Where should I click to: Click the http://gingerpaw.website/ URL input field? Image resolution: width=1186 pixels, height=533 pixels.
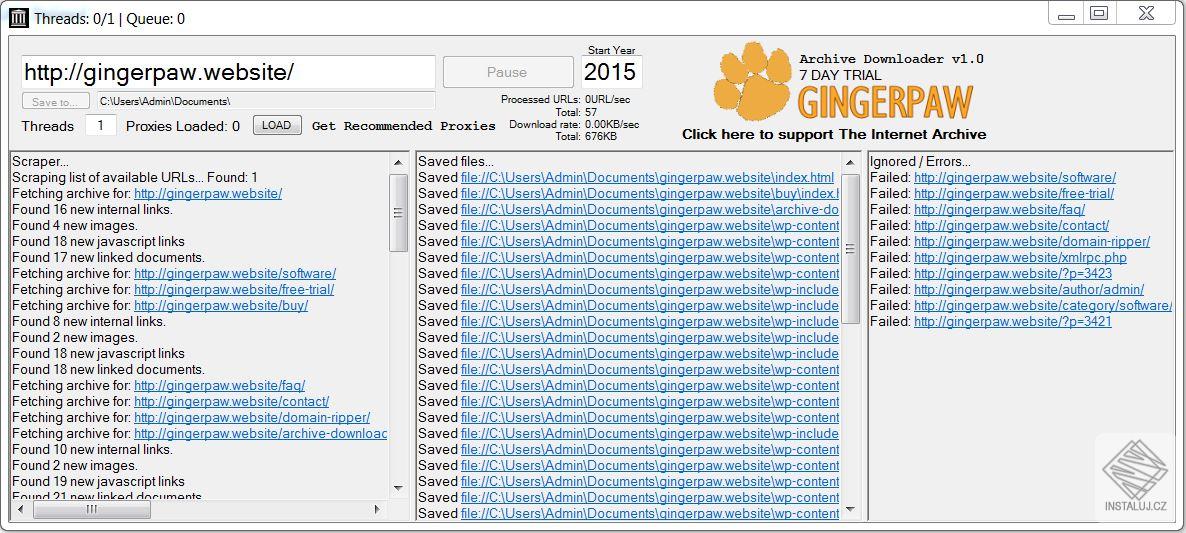(x=228, y=73)
